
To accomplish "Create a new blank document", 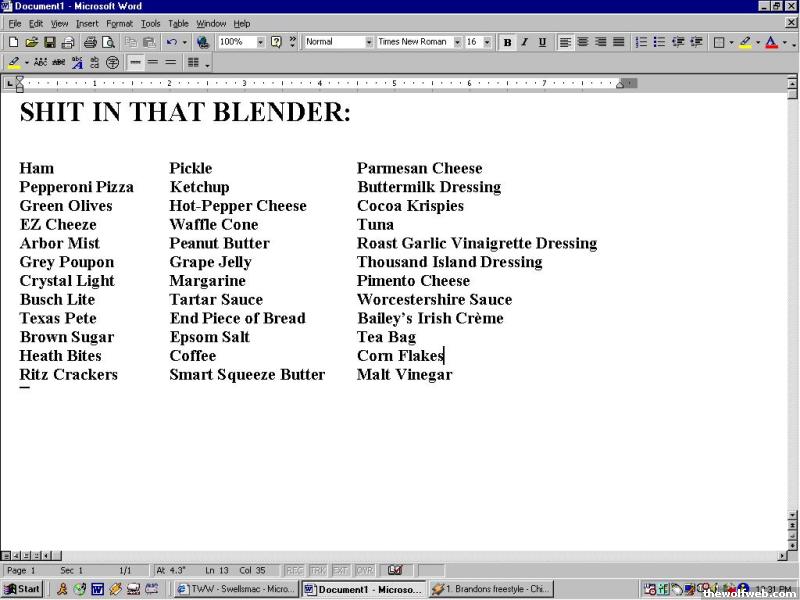I will tap(14, 42).
